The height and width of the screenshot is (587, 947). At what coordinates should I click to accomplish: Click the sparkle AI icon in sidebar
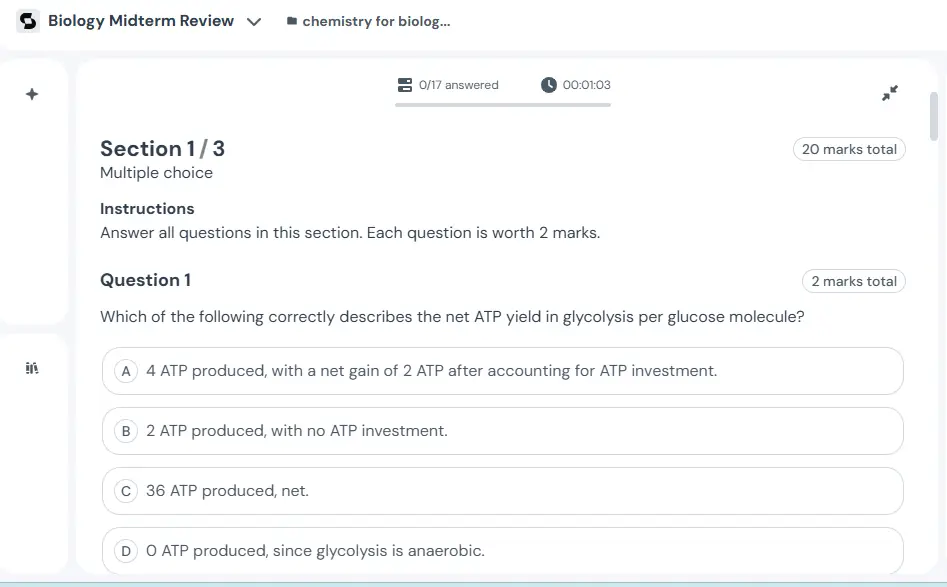coord(32,94)
